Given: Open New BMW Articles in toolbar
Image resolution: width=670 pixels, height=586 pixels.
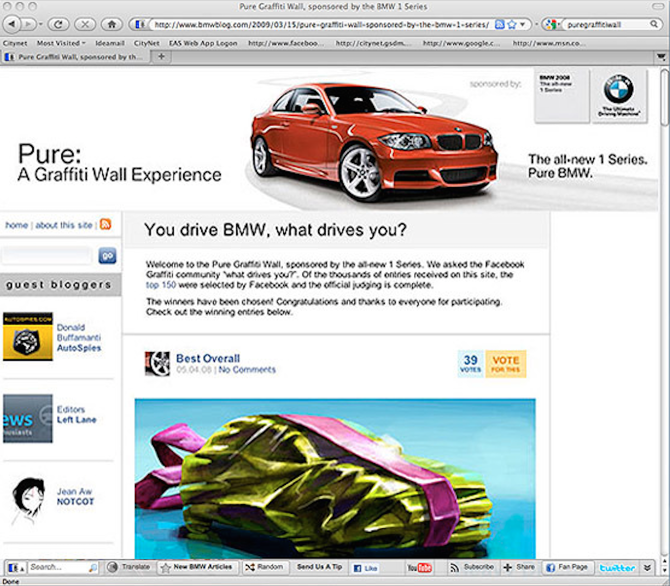Looking at the screenshot, I should pos(197,567).
